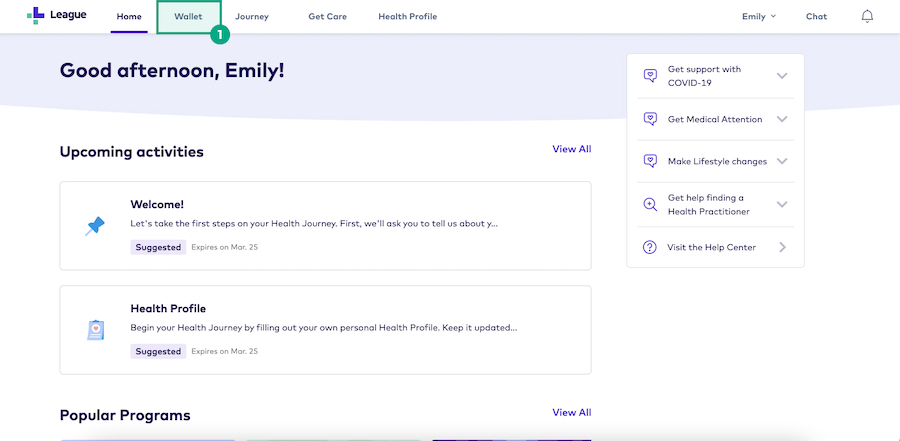Open the notifications bell
Image resolution: width=900 pixels, height=441 pixels.
click(x=867, y=17)
